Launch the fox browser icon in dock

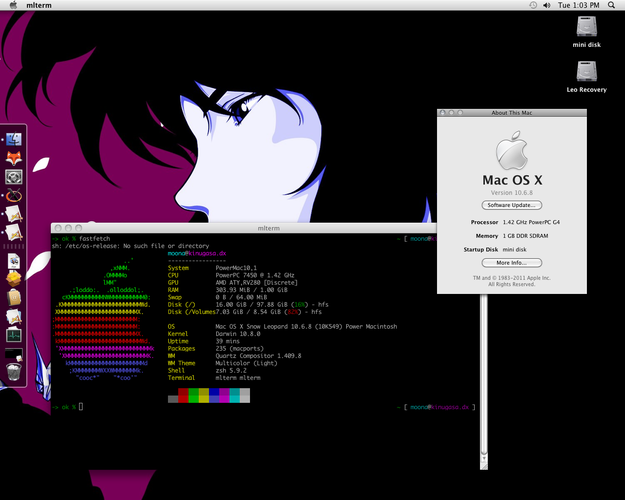pyautogui.click(x=14, y=158)
